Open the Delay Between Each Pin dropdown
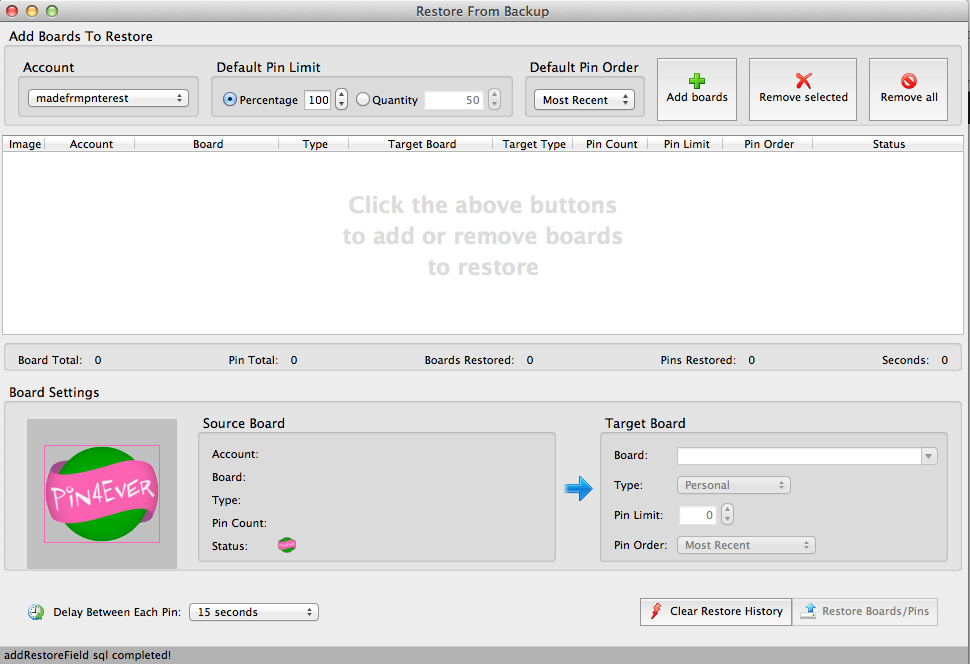Viewport: 970px width, 664px height. point(254,612)
